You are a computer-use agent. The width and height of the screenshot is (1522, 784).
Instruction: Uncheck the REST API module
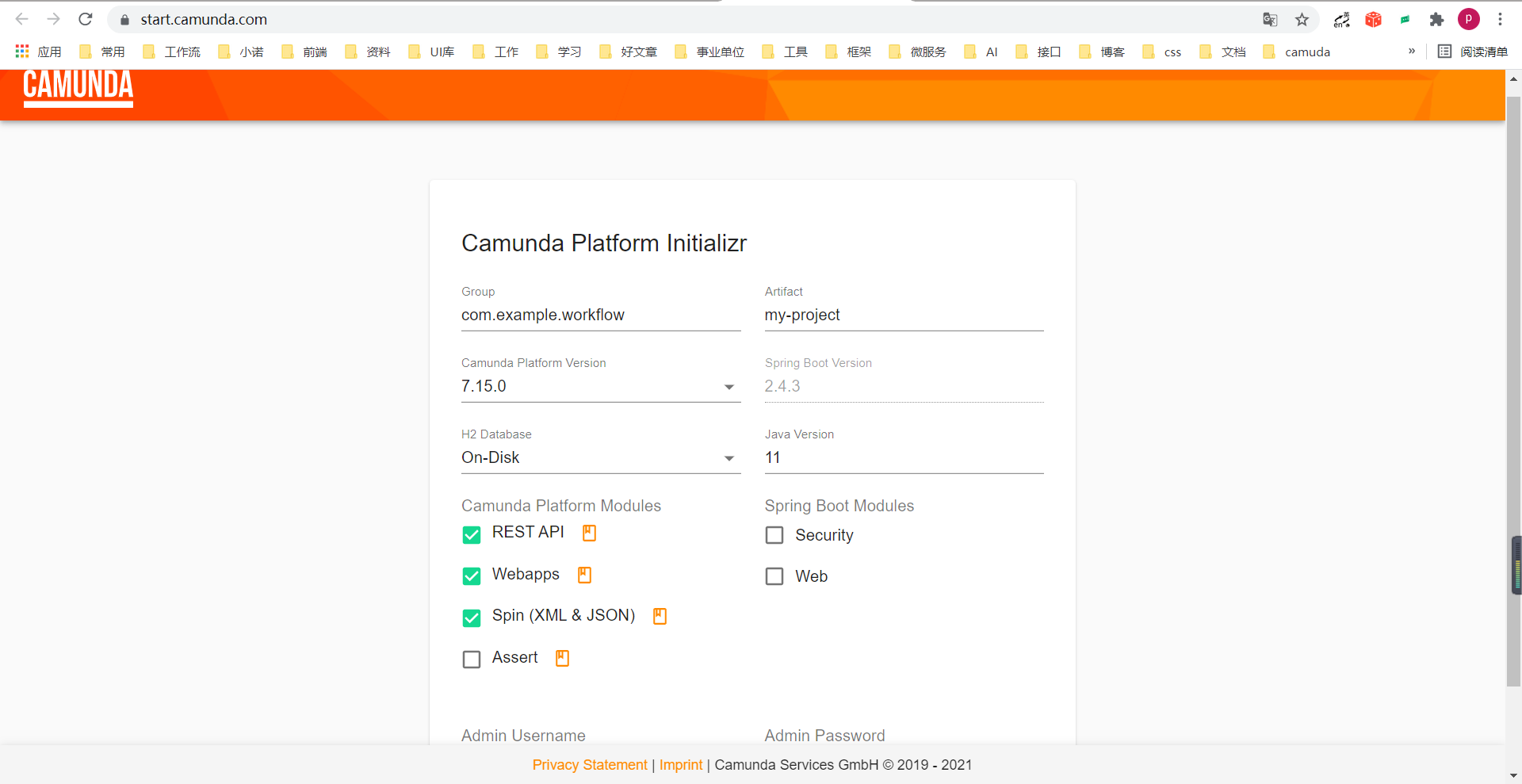(471, 535)
